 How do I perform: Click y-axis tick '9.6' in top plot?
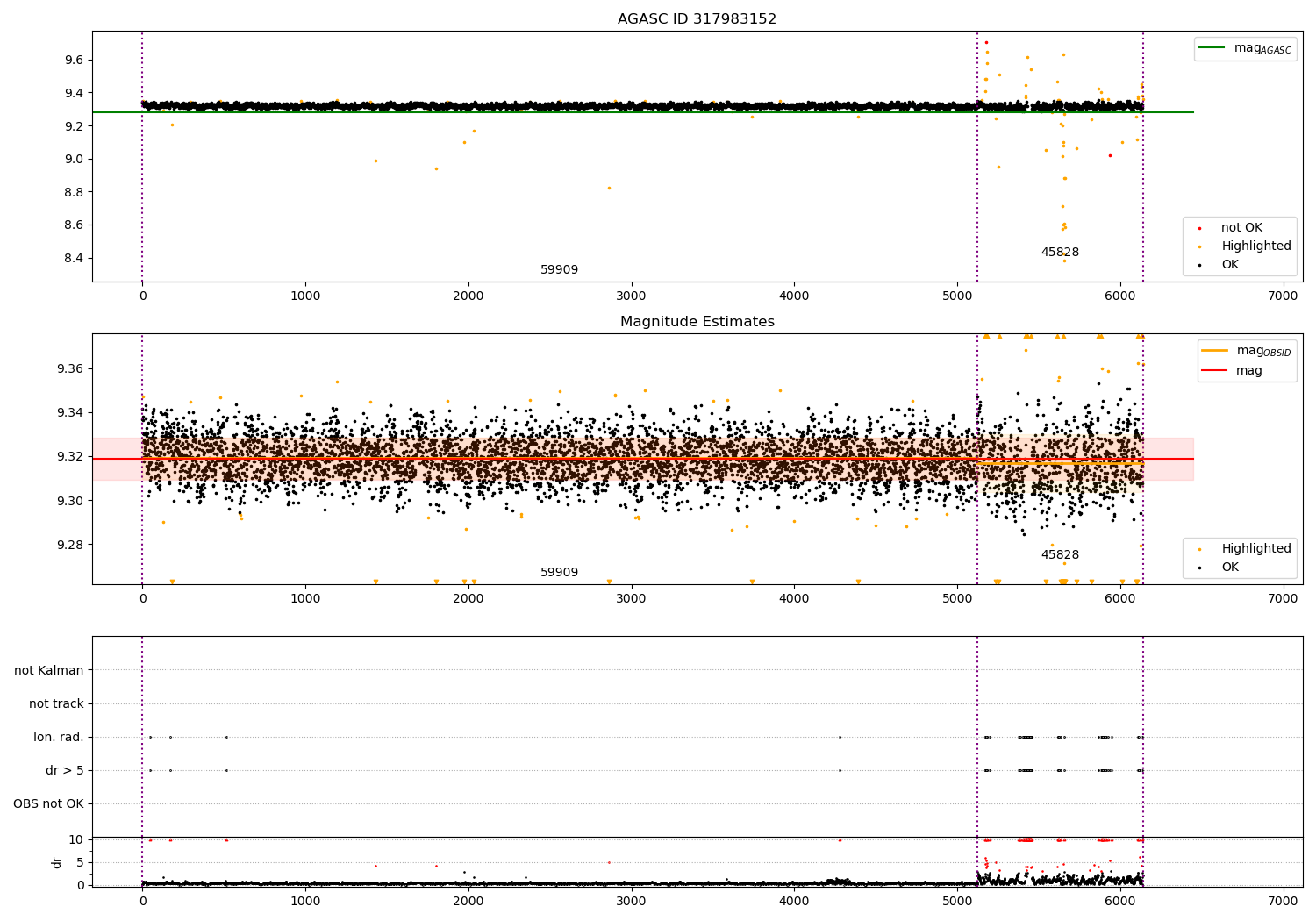[x=73, y=61]
